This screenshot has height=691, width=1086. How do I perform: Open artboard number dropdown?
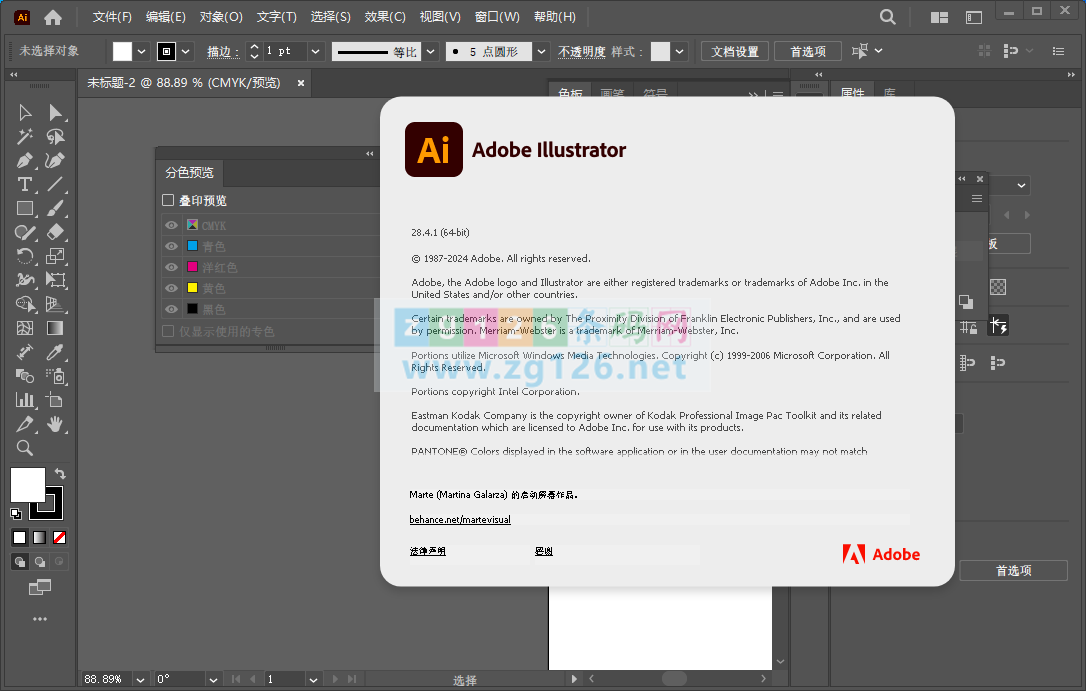[313, 679]
